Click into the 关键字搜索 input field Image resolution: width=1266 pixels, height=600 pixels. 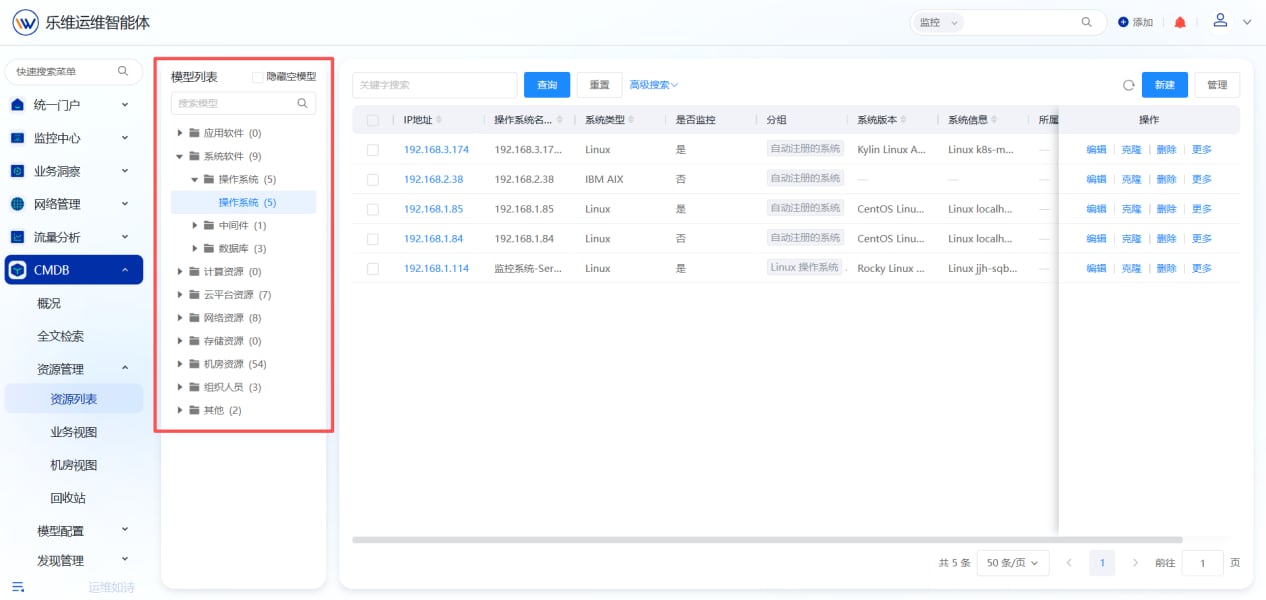coord(435,85)
